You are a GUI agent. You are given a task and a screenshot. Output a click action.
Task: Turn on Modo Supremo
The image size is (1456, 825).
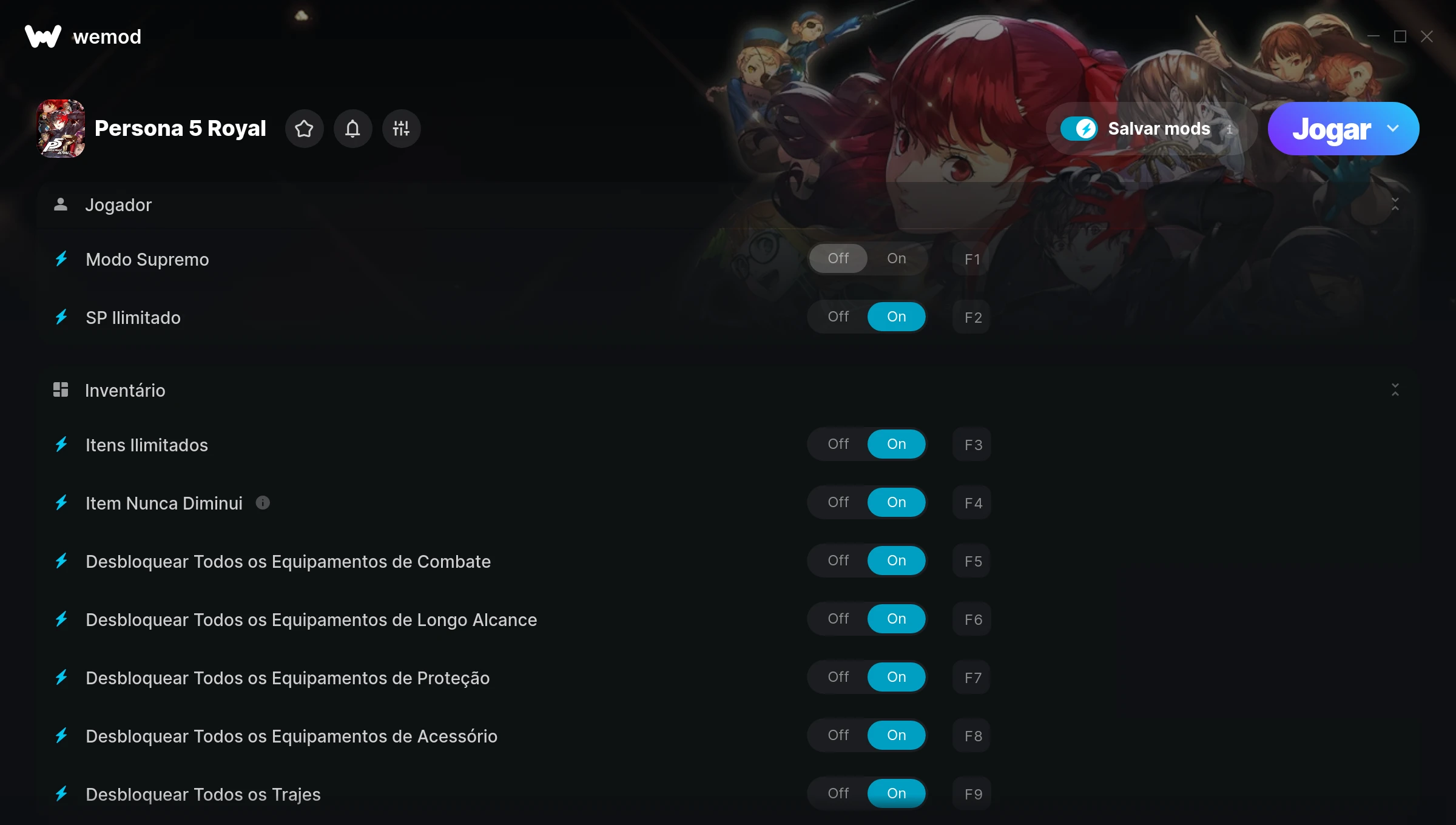coord(897,258)
